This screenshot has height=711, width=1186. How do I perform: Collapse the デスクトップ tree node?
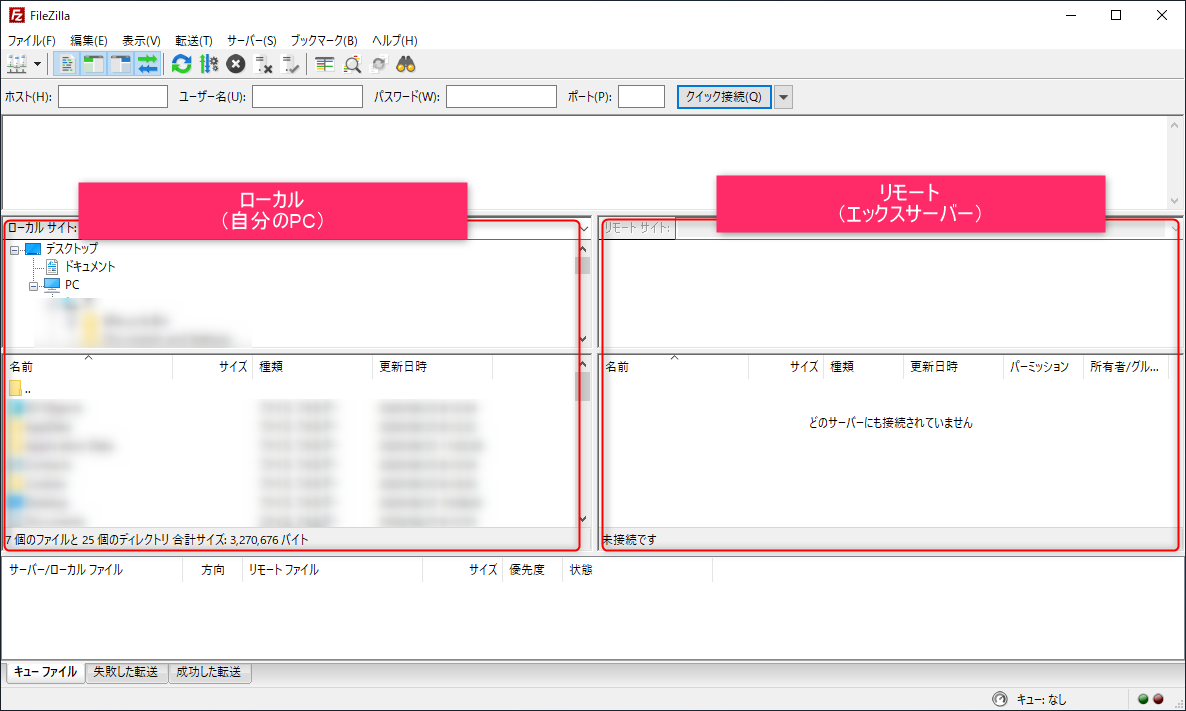[14, 249]
